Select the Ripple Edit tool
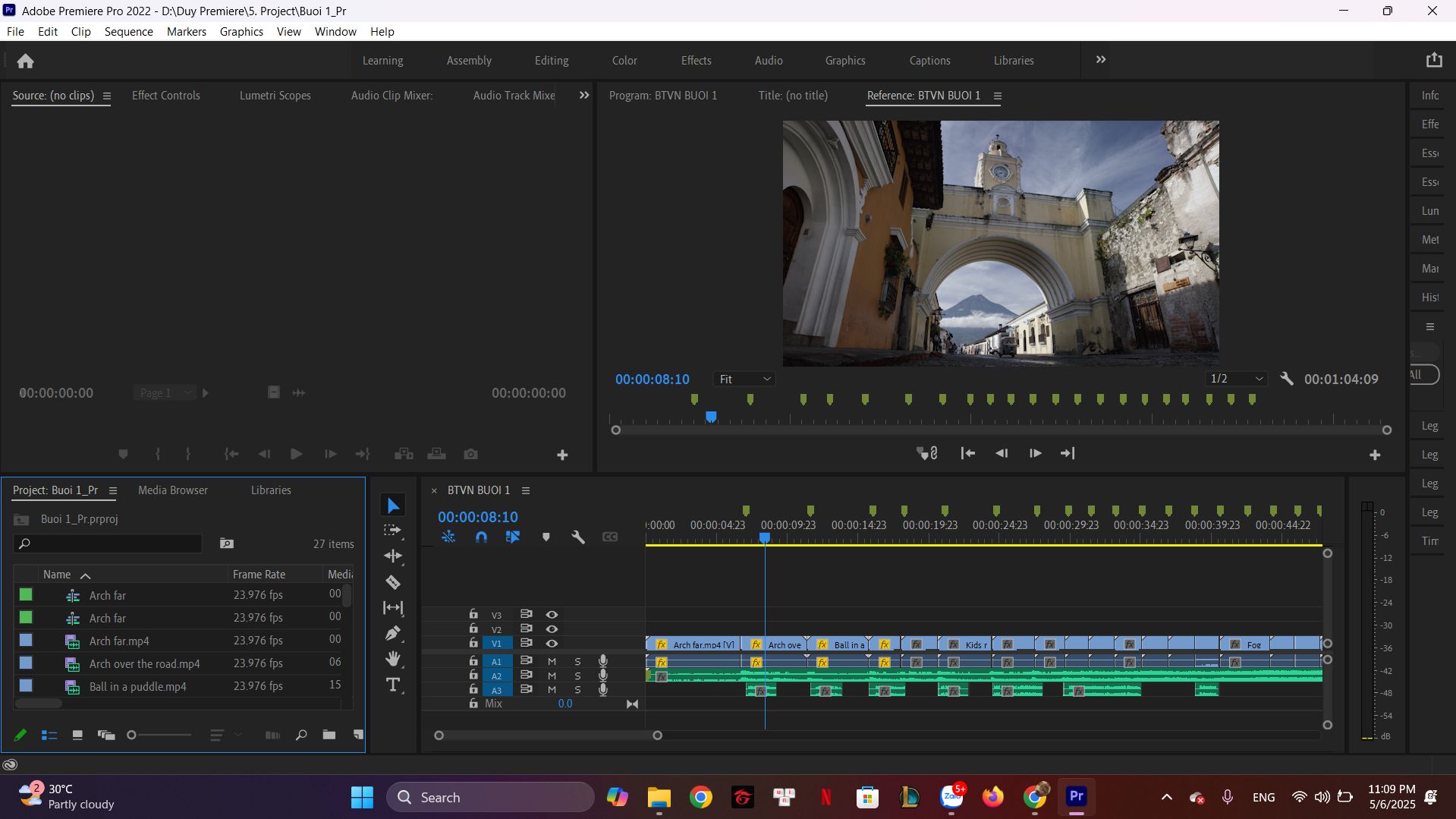Viewport: 1456px width, 819px height. 393,556
